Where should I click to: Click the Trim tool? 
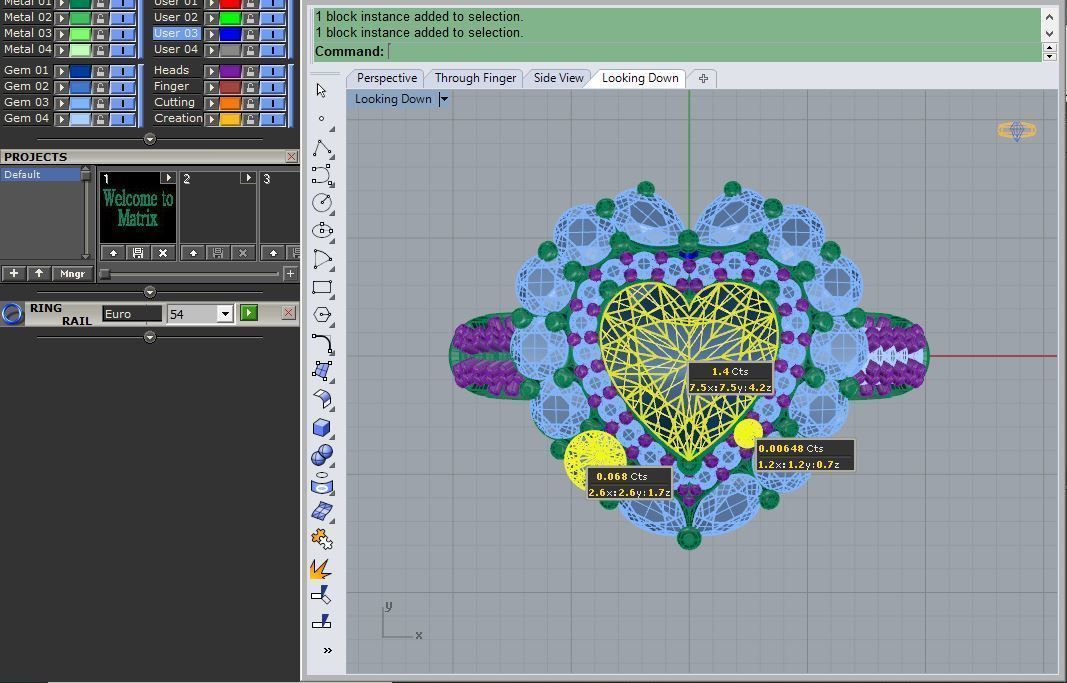[321, 595]
